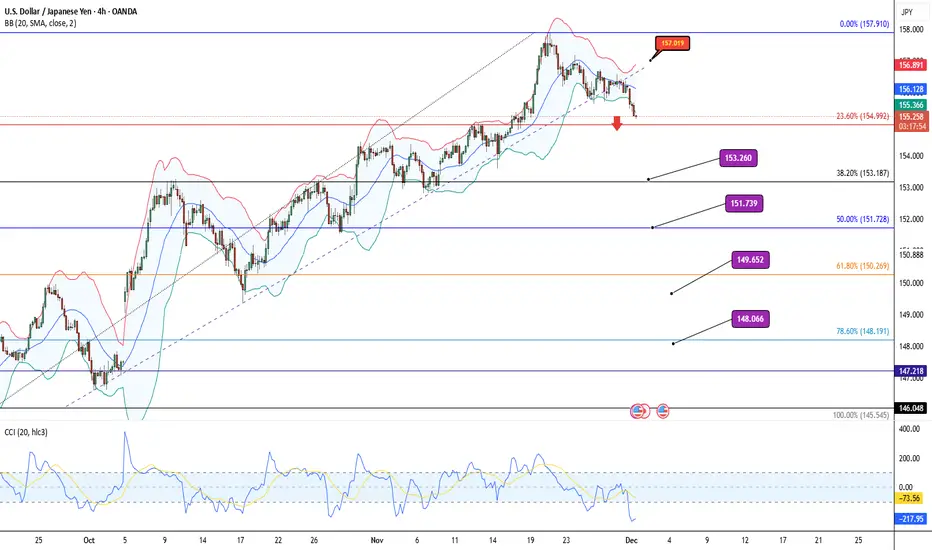
Task: Click the Dec label on time axis
Action: (x=631, y=540)
